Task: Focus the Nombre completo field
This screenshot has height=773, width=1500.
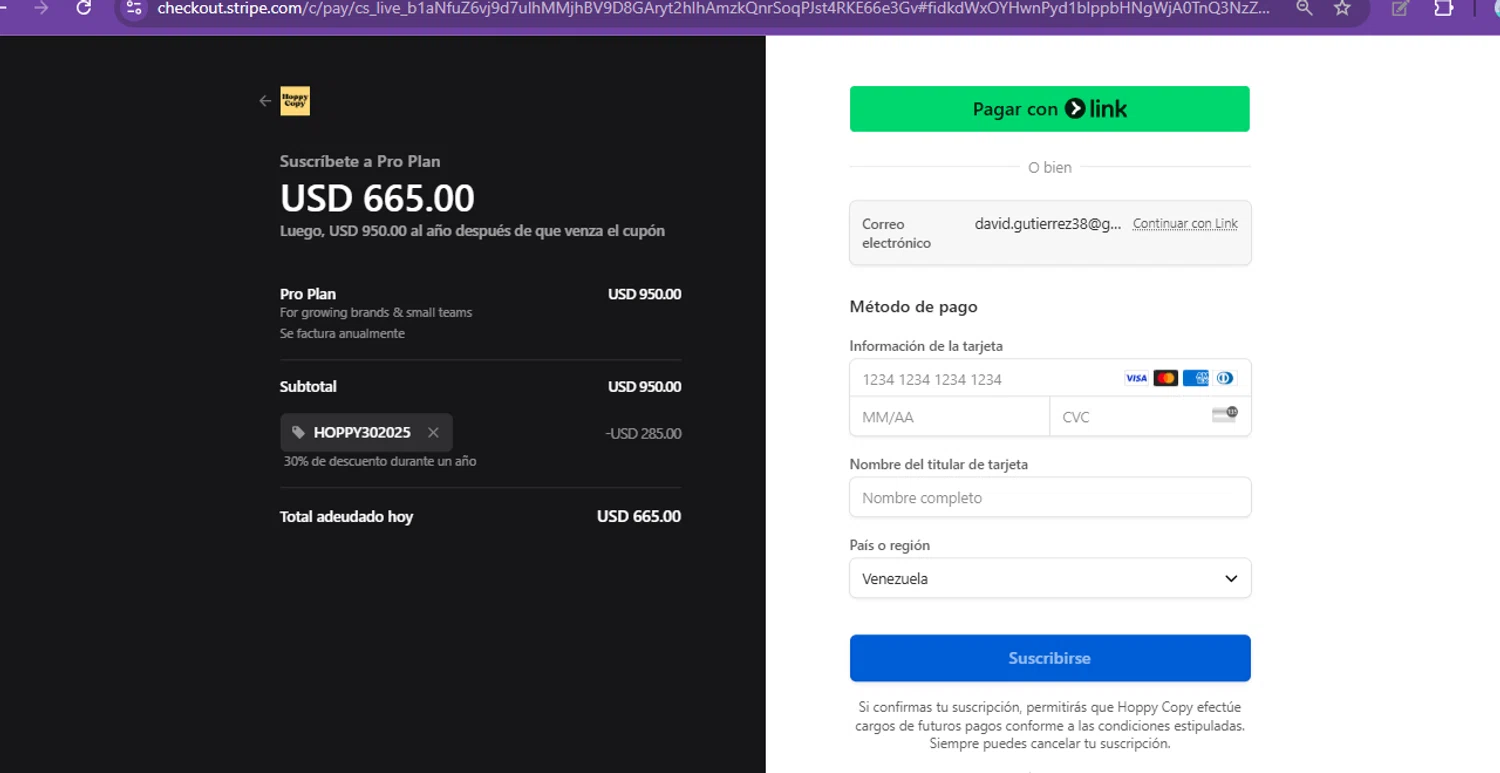Action: [x=1050, y=497]
